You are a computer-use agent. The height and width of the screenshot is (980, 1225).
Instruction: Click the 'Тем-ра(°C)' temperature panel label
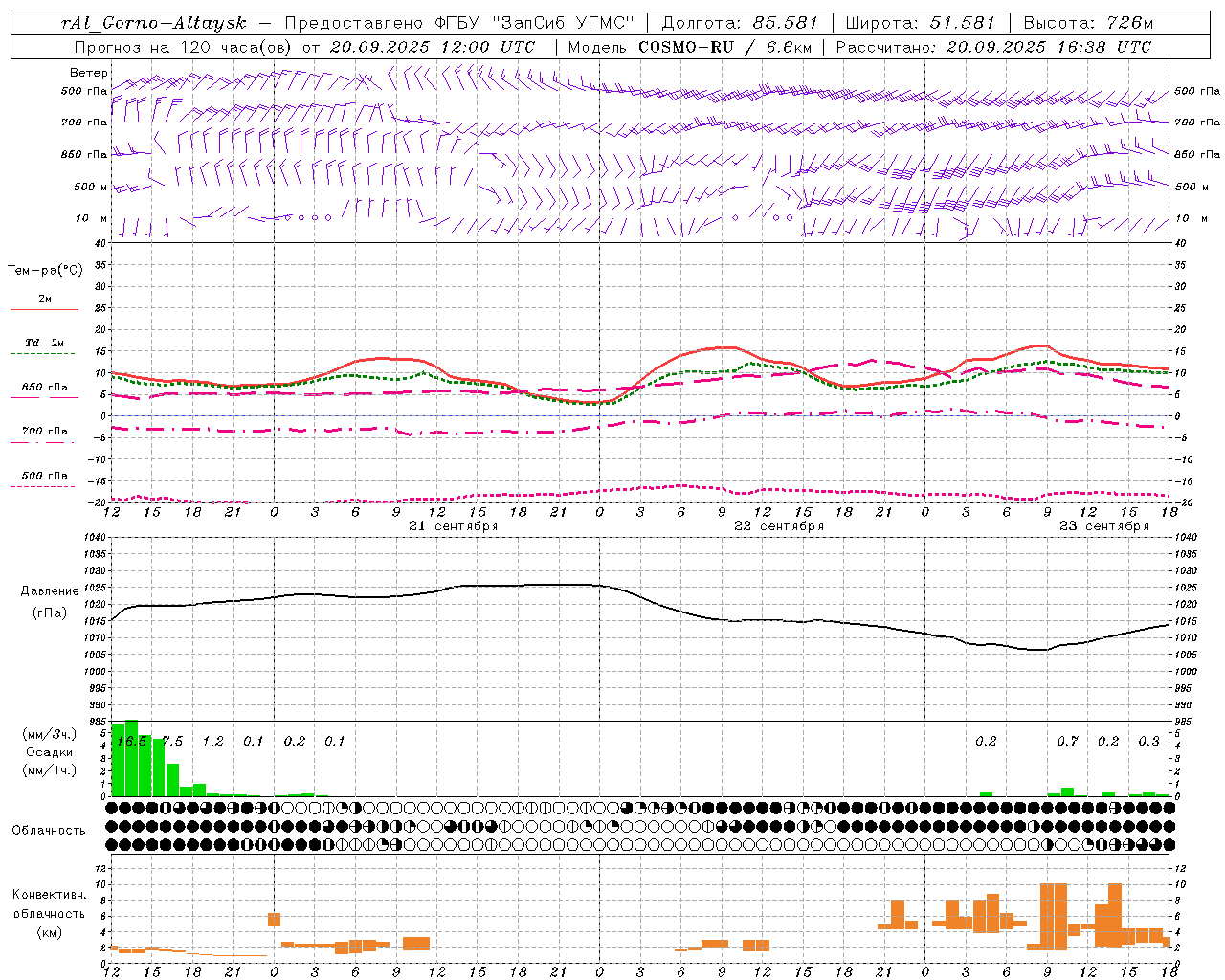[x=45, y=270]
